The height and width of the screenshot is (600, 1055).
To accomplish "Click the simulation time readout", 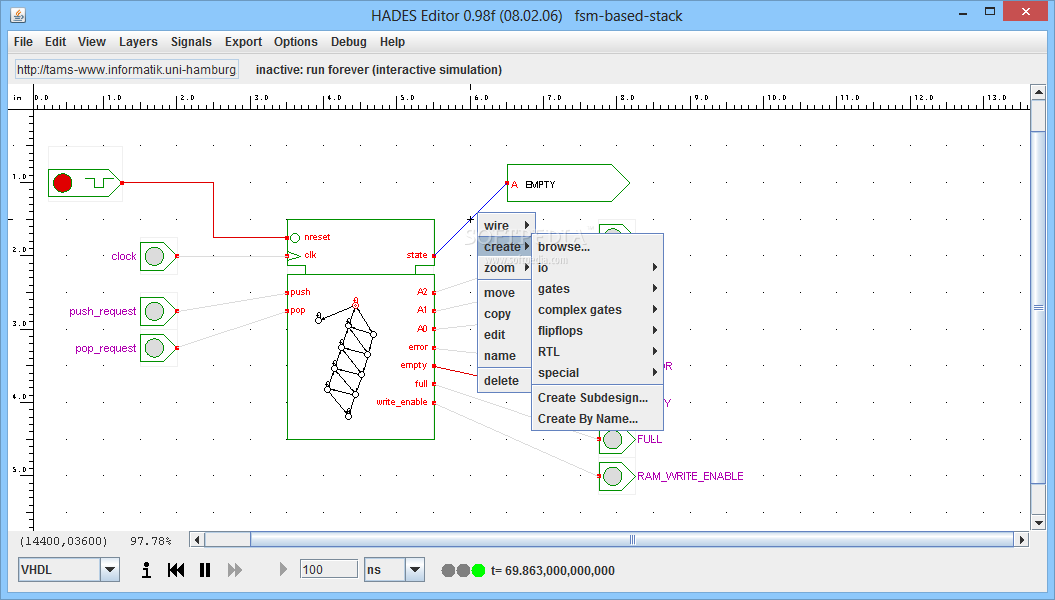I will pyautogui.click(x=552, y=570).
